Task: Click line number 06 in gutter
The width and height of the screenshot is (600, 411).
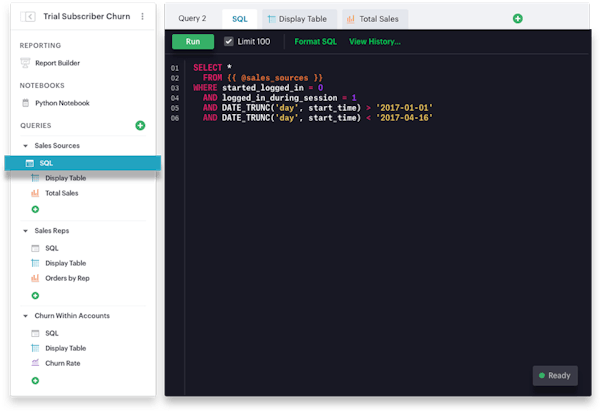Action: (x=175, y=118)
